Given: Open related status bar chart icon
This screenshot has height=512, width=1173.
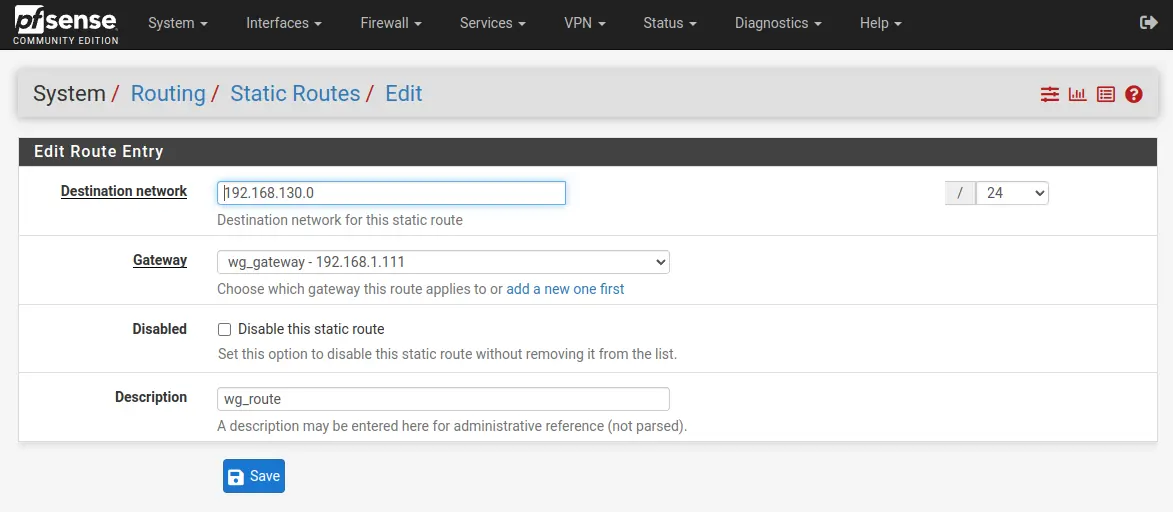Looking at the screenshot, I should [x=1077, y=94].
